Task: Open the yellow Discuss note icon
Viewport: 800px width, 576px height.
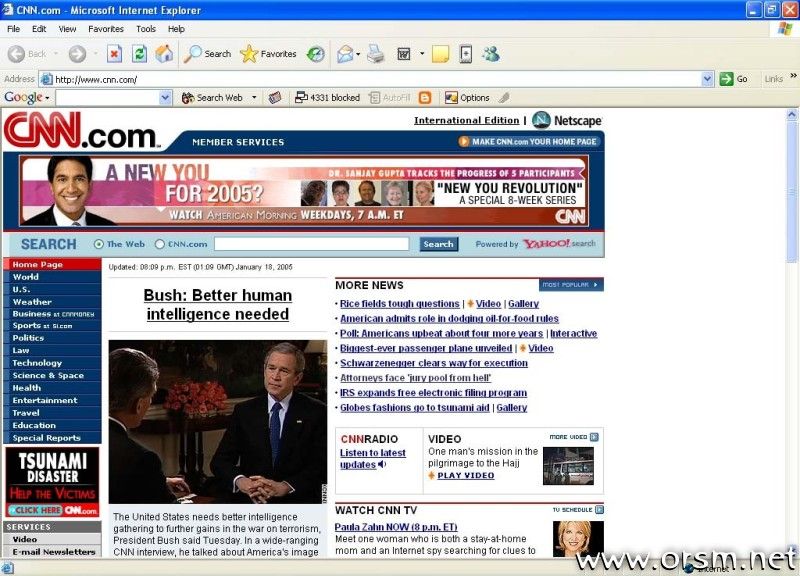Action: click(440, 54)
